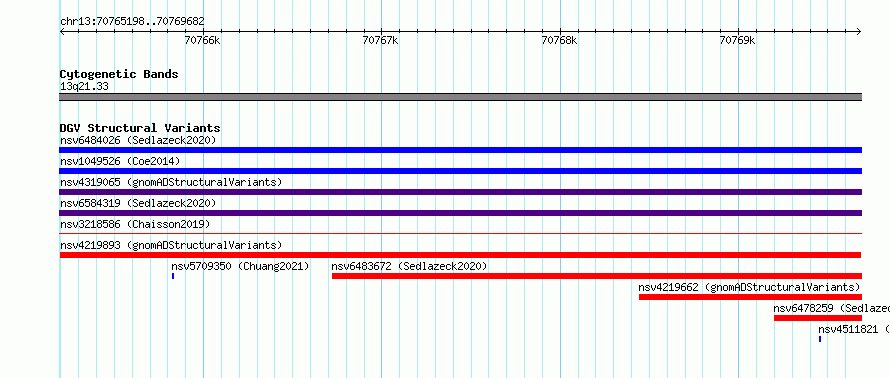This screenshot has width=890, height=378.
Task: Open the nsv6483672 (Sedlazeck2020) label
Action: [x=409, y=266]
